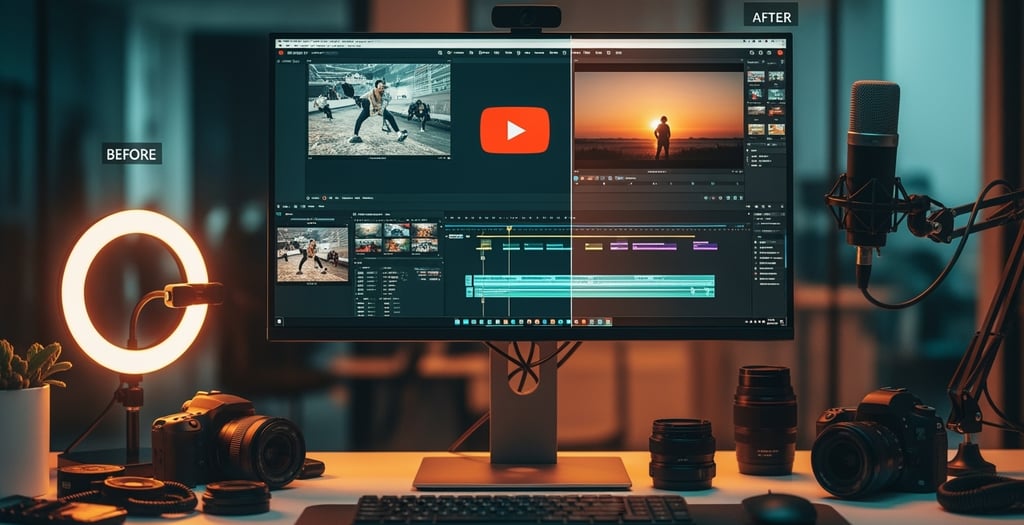Select the lower cyan audio waveform track
This screenshot has width=1024, height=525.
(x=593, y=292)
